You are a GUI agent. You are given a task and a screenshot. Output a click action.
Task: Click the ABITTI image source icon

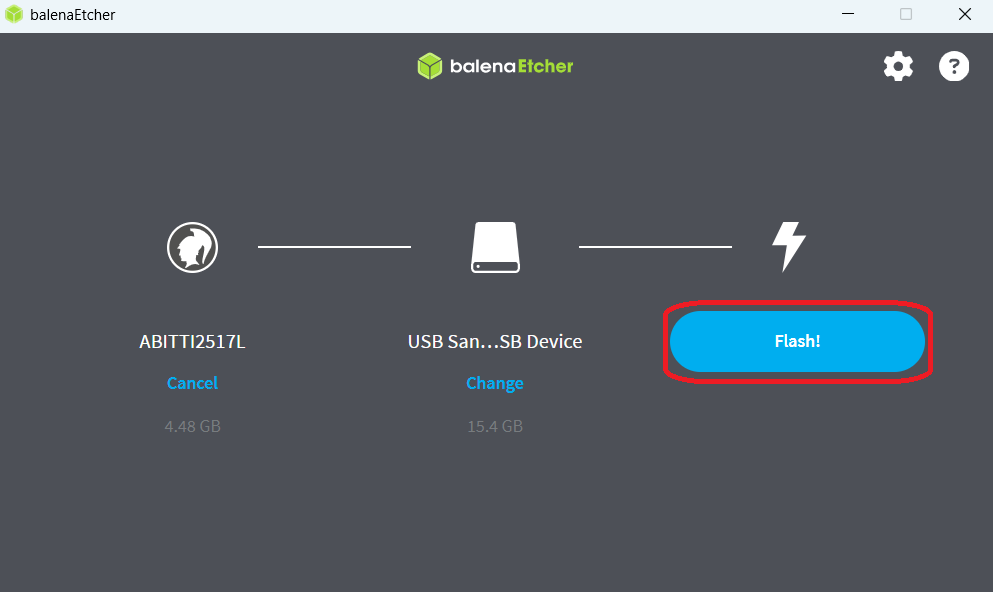192,246
